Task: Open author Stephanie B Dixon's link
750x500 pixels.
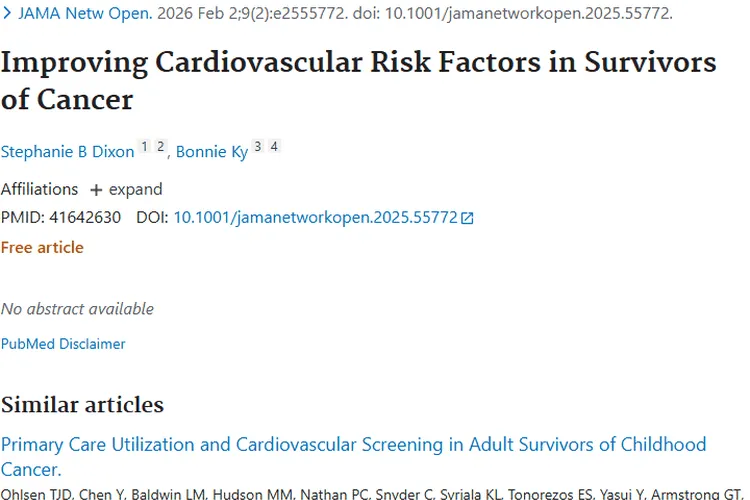Action: point(67,152)
